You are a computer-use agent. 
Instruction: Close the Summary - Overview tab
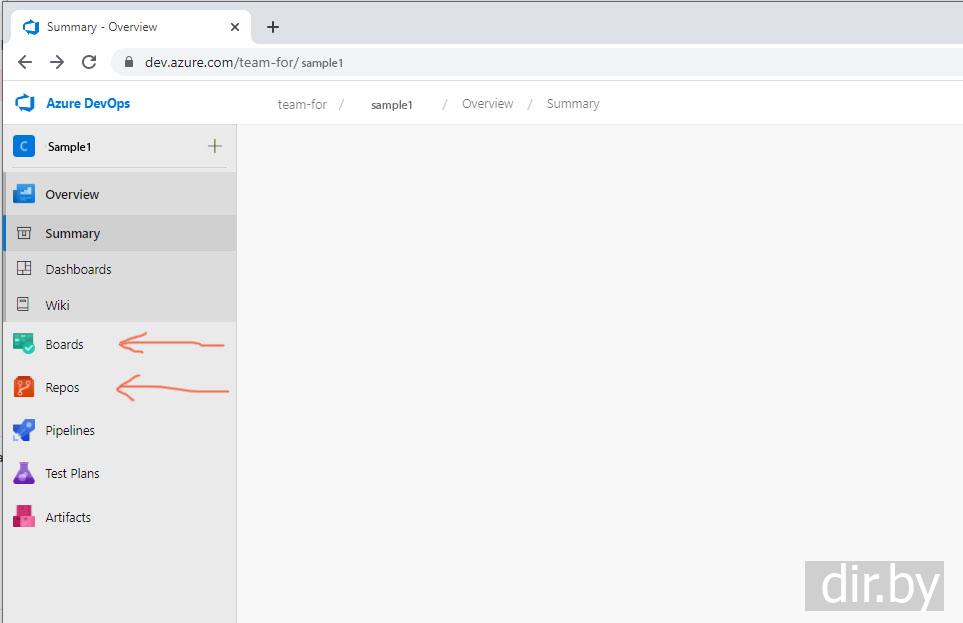click(235, 27)
